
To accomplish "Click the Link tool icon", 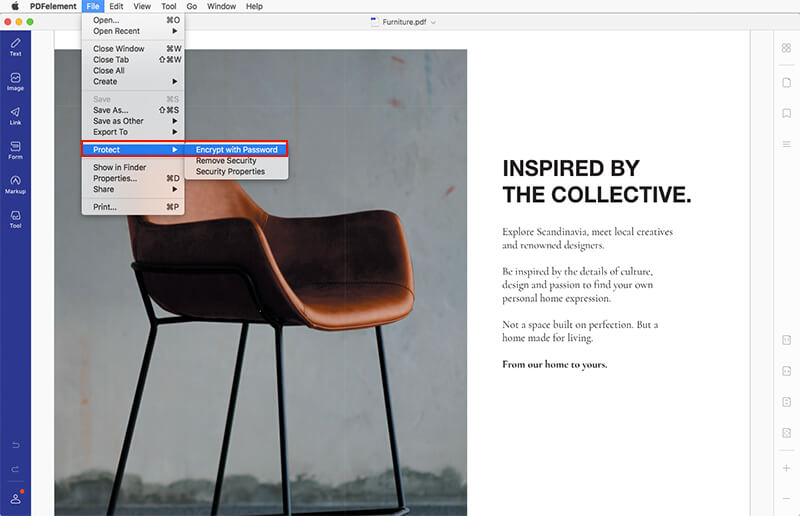I will (15, 115).
